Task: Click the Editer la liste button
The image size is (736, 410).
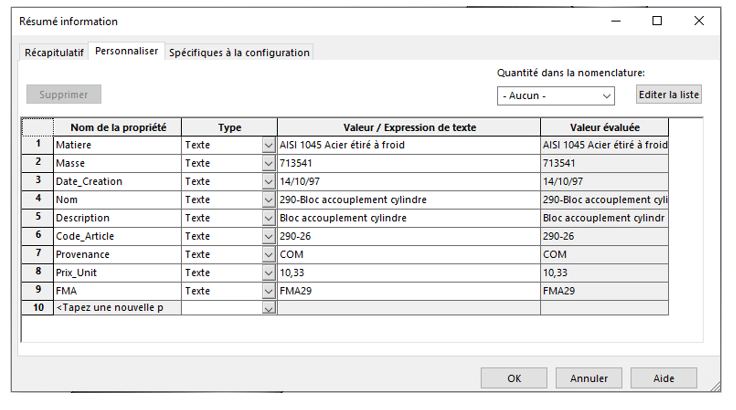Action: (668, 94)
